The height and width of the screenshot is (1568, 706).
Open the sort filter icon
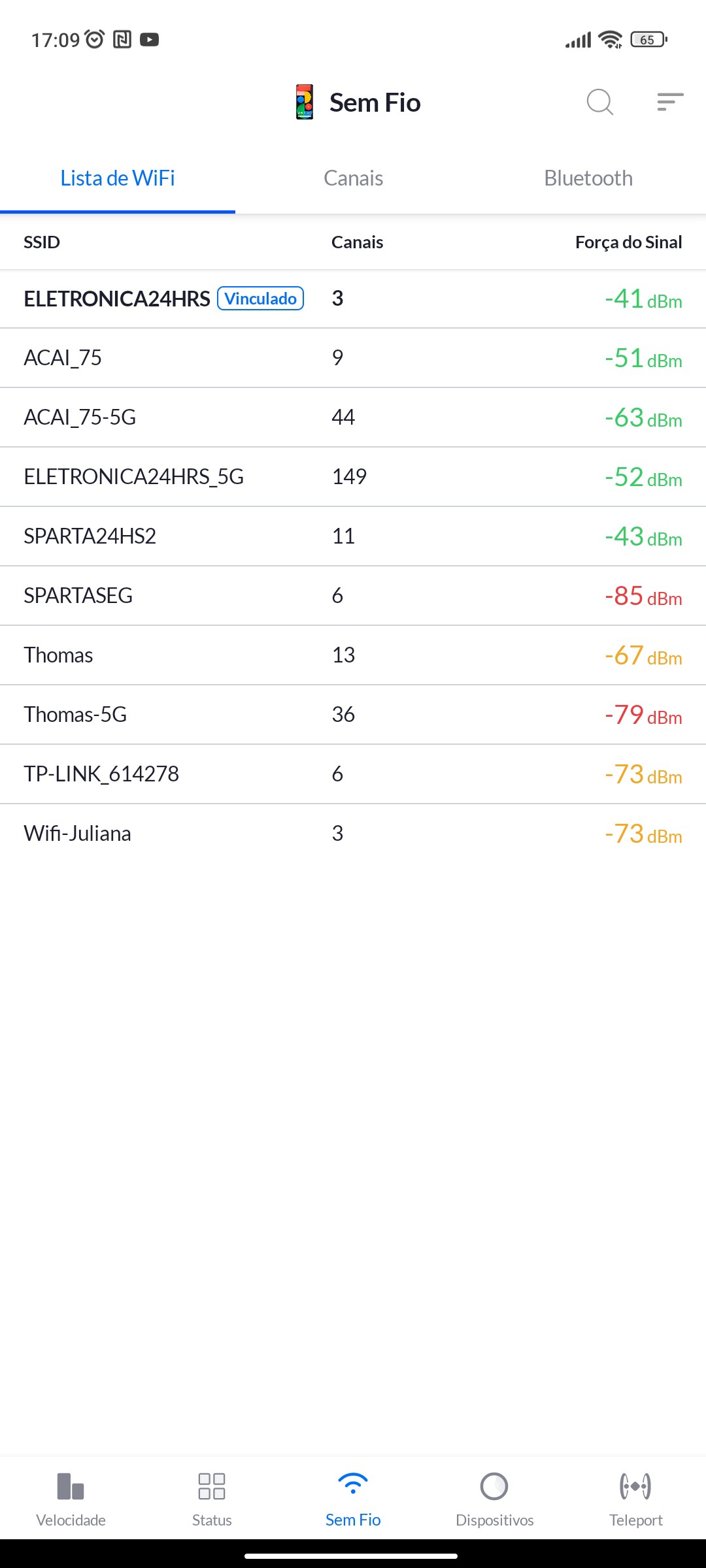[670, 102]
